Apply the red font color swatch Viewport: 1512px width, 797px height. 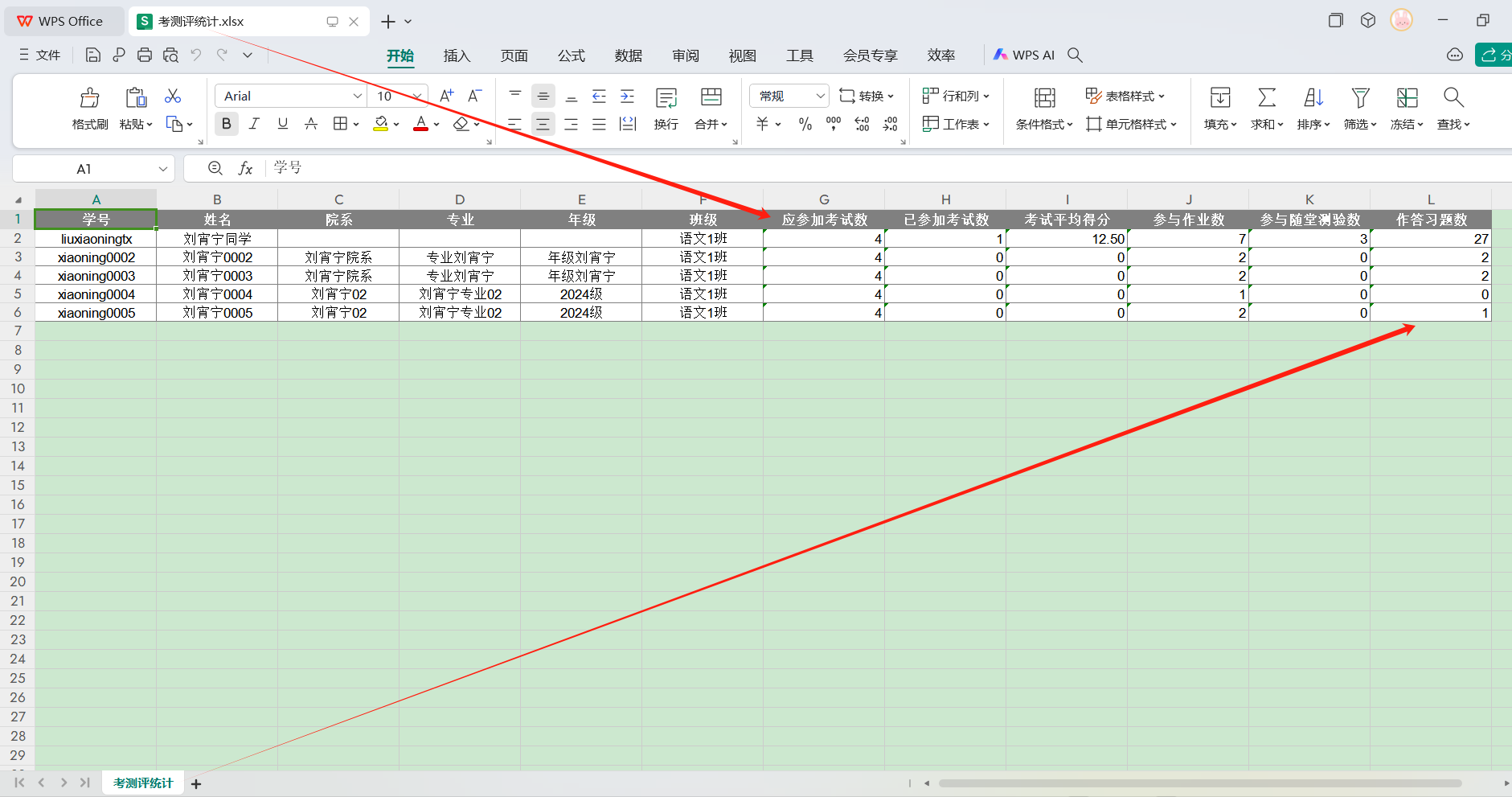(420, 124)
